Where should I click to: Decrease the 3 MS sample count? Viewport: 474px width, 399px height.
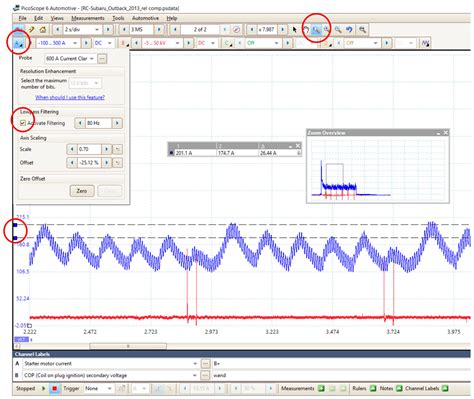[x=124, y=30]
